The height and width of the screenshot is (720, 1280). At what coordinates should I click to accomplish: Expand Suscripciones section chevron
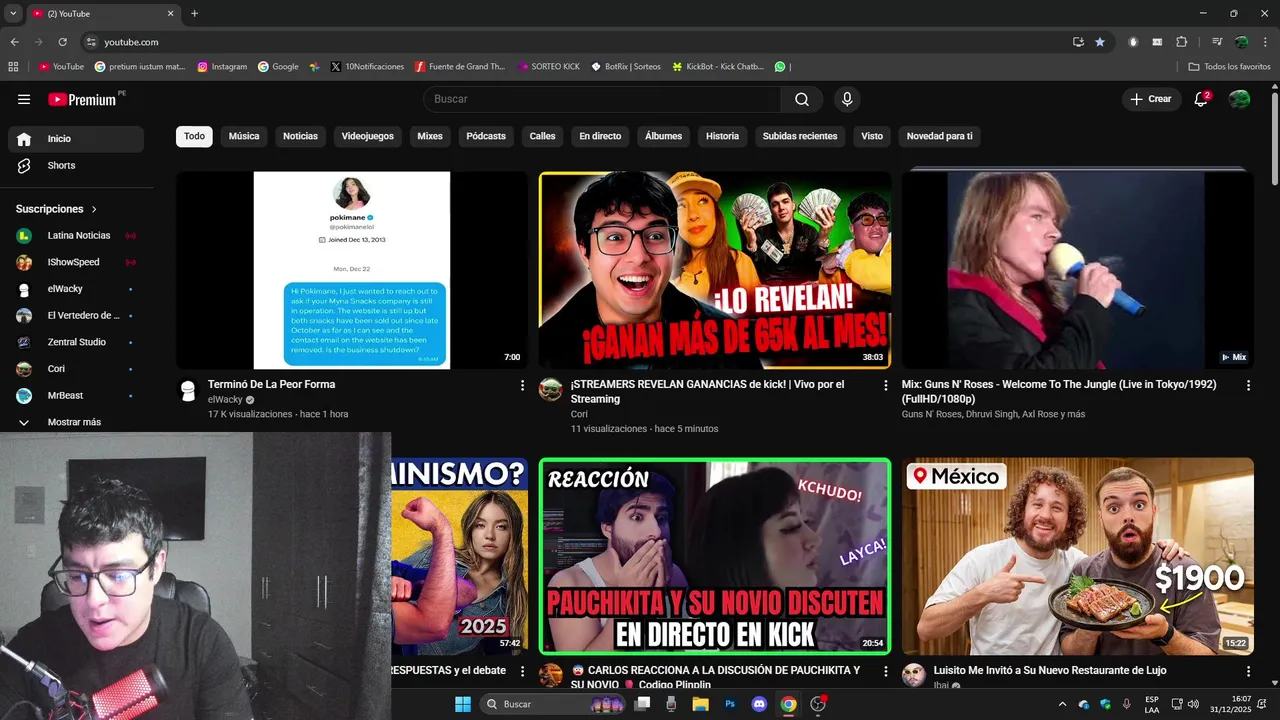(x=94, y=210)
